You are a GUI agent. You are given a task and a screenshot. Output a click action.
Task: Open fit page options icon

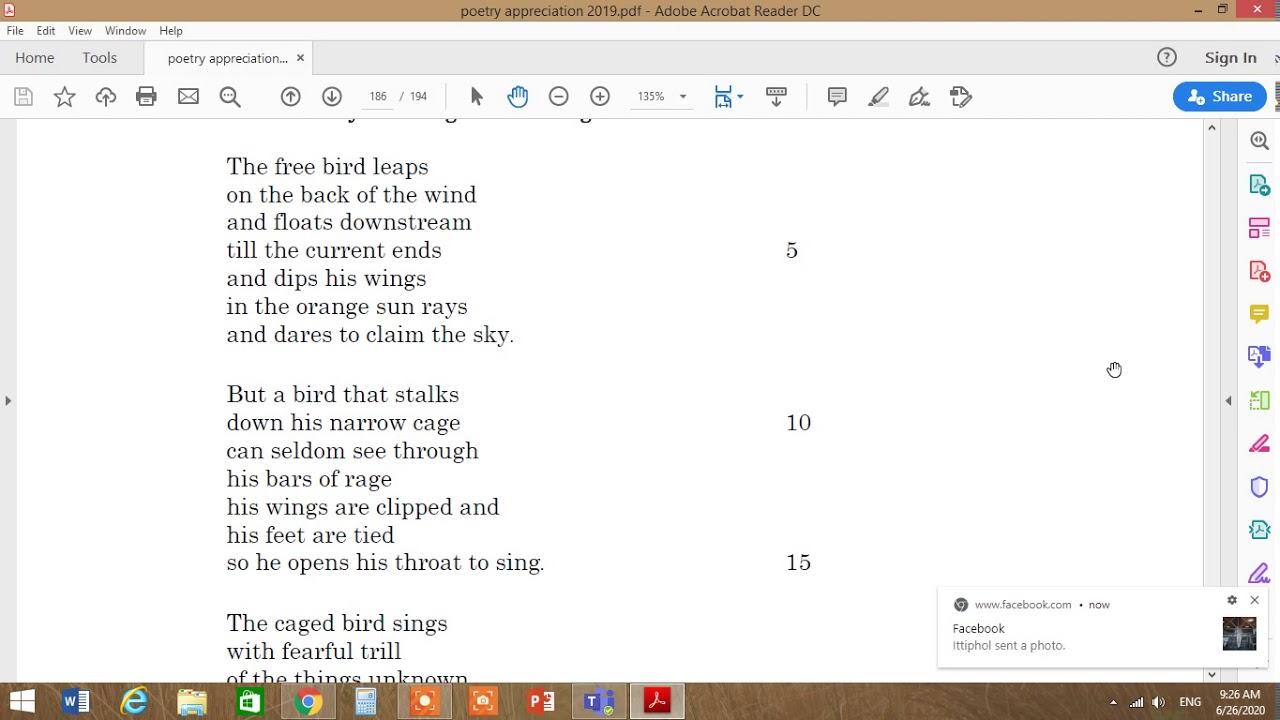[x=723, y=97]
